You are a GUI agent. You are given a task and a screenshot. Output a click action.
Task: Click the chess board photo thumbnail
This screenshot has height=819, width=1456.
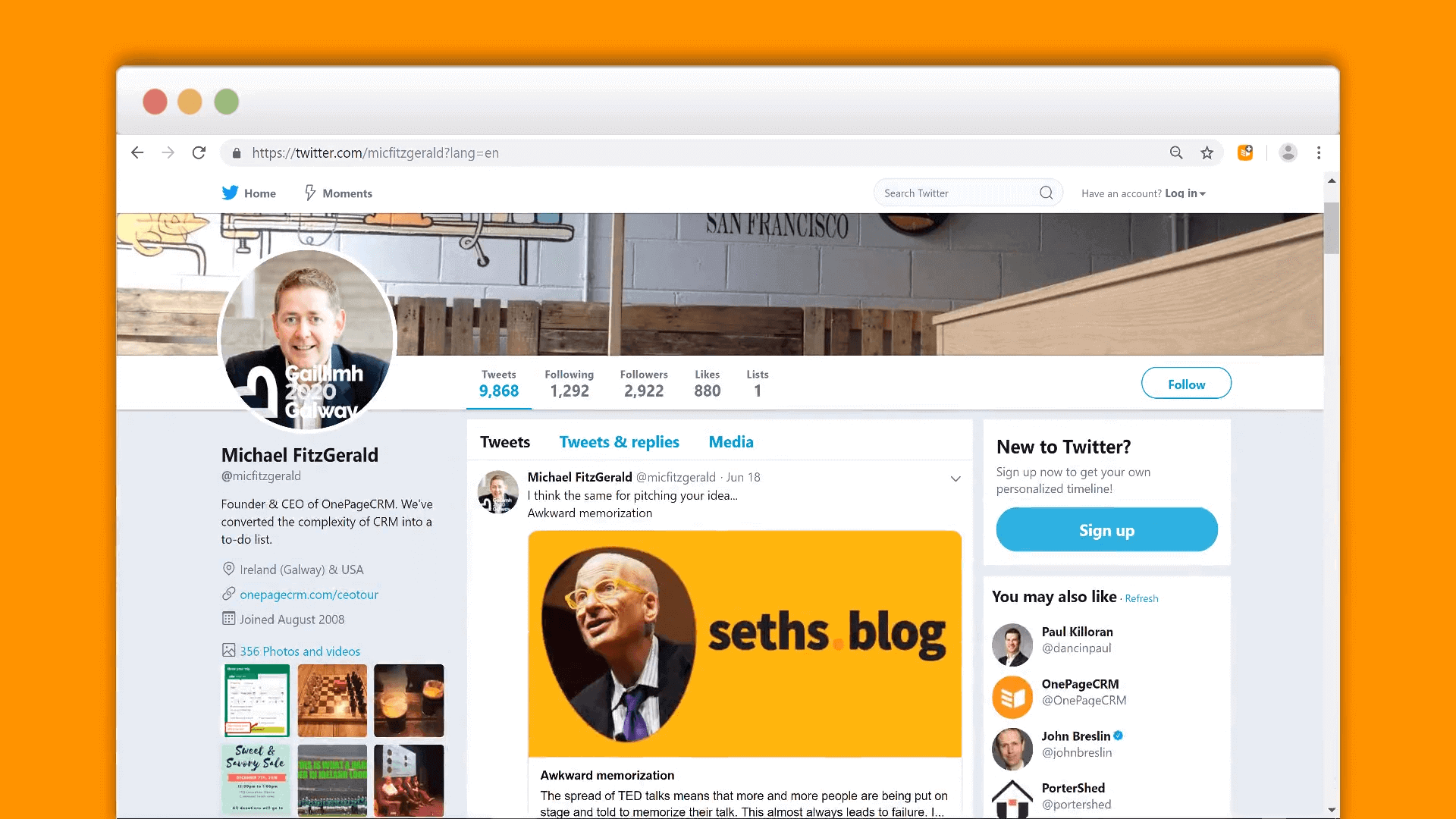coord(332,700)
